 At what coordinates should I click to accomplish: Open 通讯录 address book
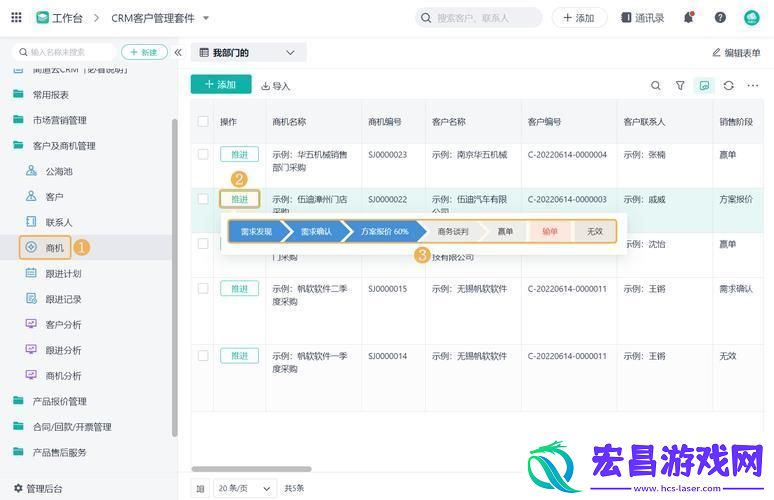tap(642, 18)
